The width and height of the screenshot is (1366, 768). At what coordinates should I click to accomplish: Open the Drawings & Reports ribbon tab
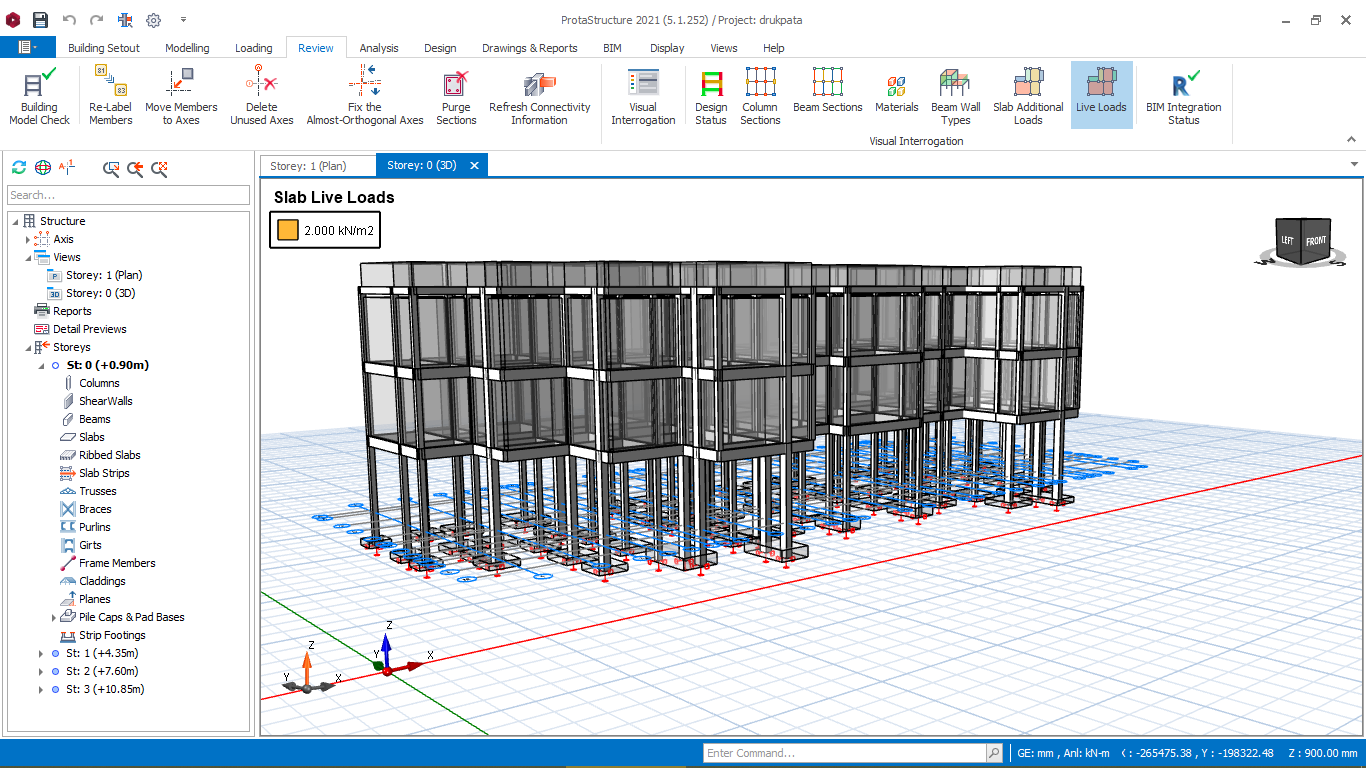coord(530,48)
